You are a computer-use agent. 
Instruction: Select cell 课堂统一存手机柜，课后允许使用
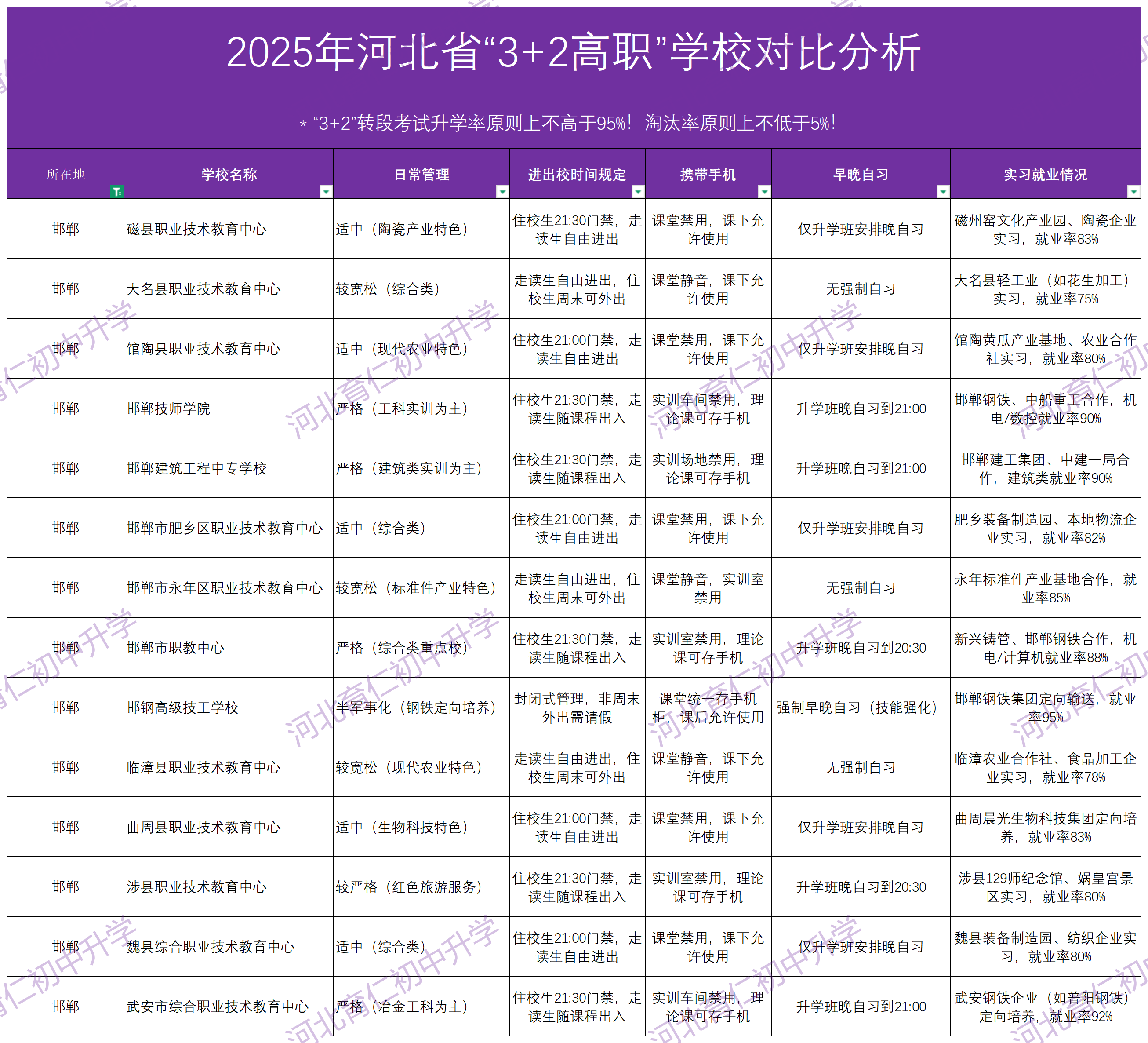[708, 707]
